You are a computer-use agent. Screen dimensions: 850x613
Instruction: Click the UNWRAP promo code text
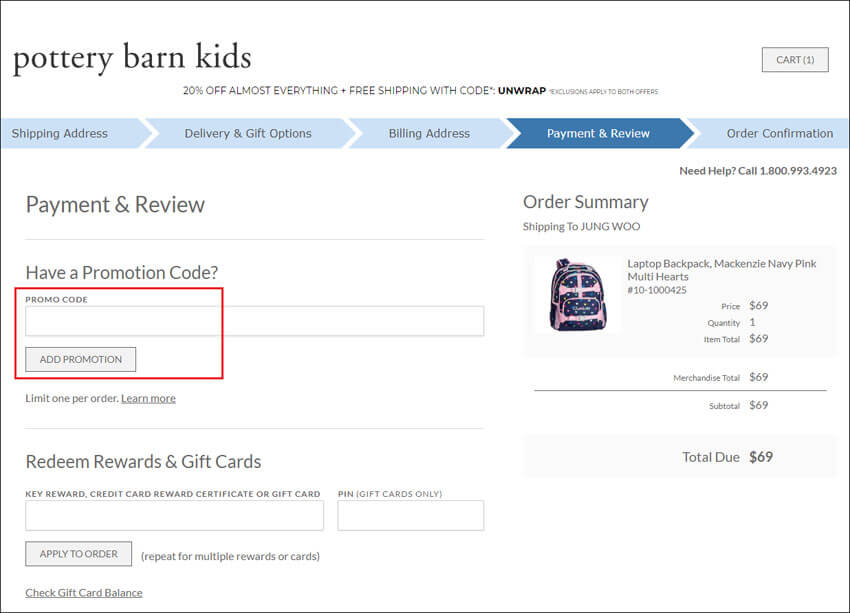(x=522, y=91)
